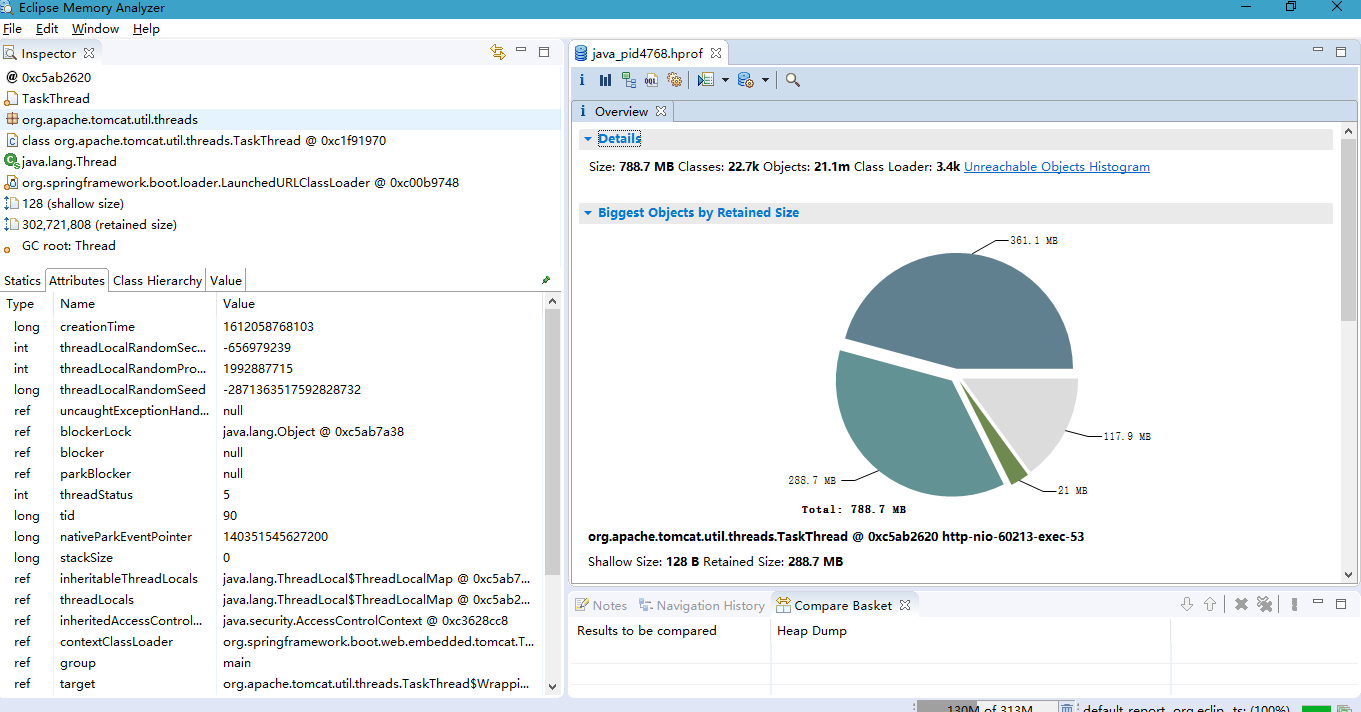
Task: Maximize the Inspector view
Action: coord(544,52)
